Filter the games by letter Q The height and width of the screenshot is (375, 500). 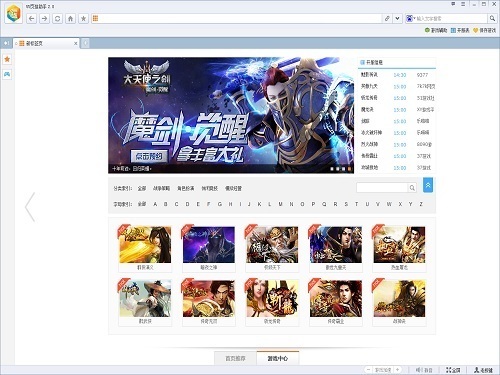(324, 204)
